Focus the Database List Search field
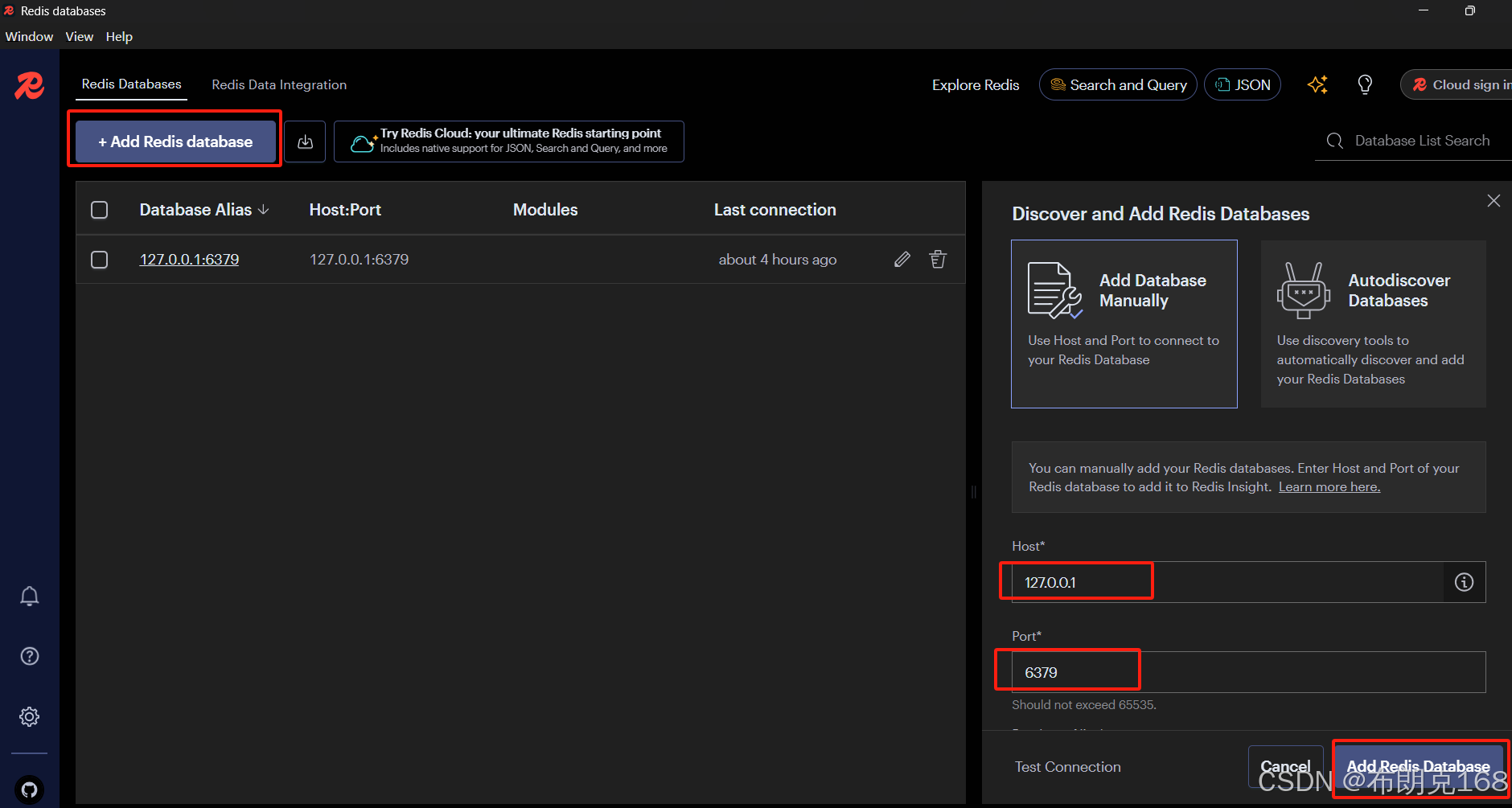This screenshot has width=1512, height=808. coord(1422,141)
